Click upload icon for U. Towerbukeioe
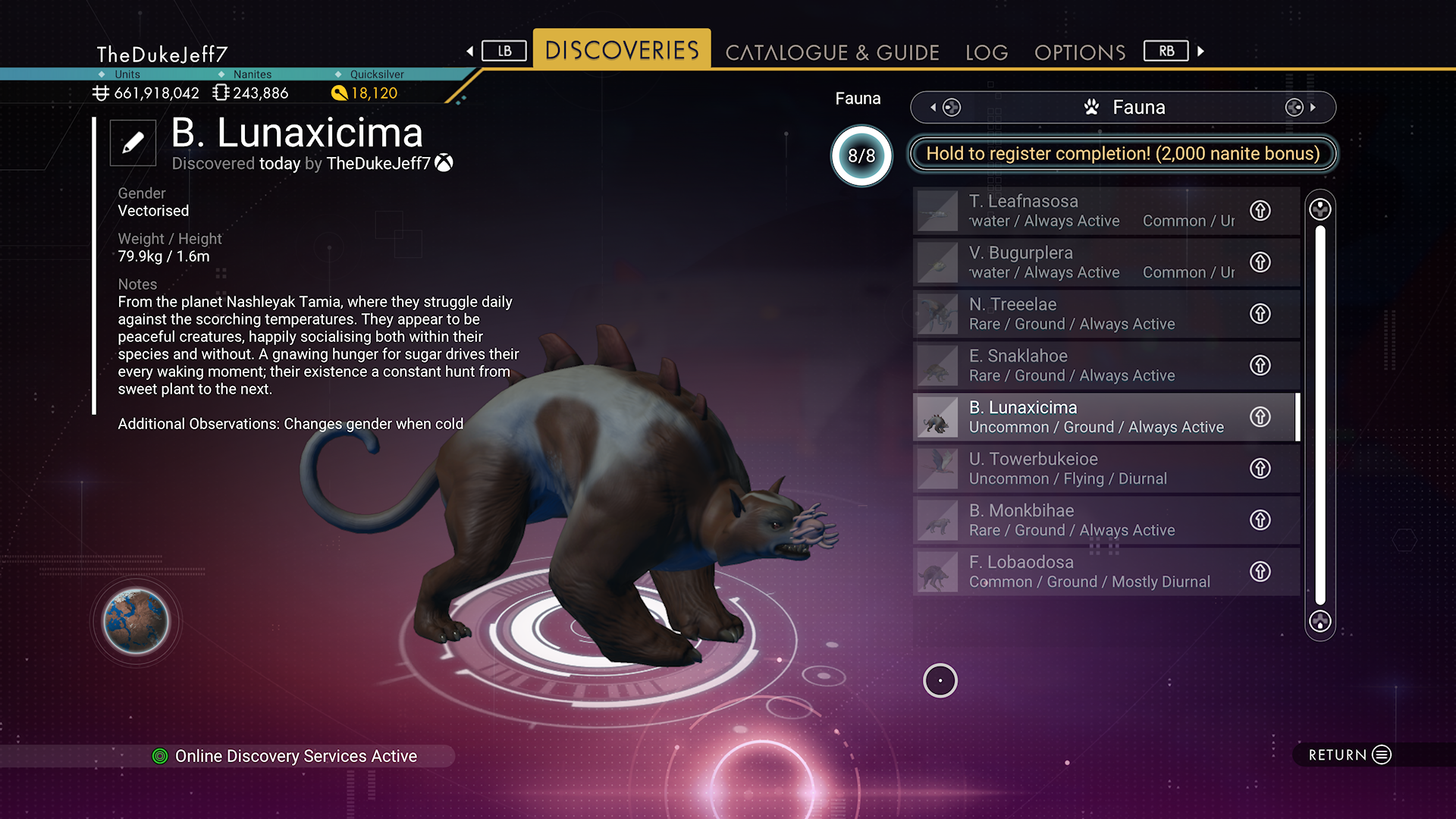Image resolution: width=1456 pixels, height=819 pixels. (1260, 469)
